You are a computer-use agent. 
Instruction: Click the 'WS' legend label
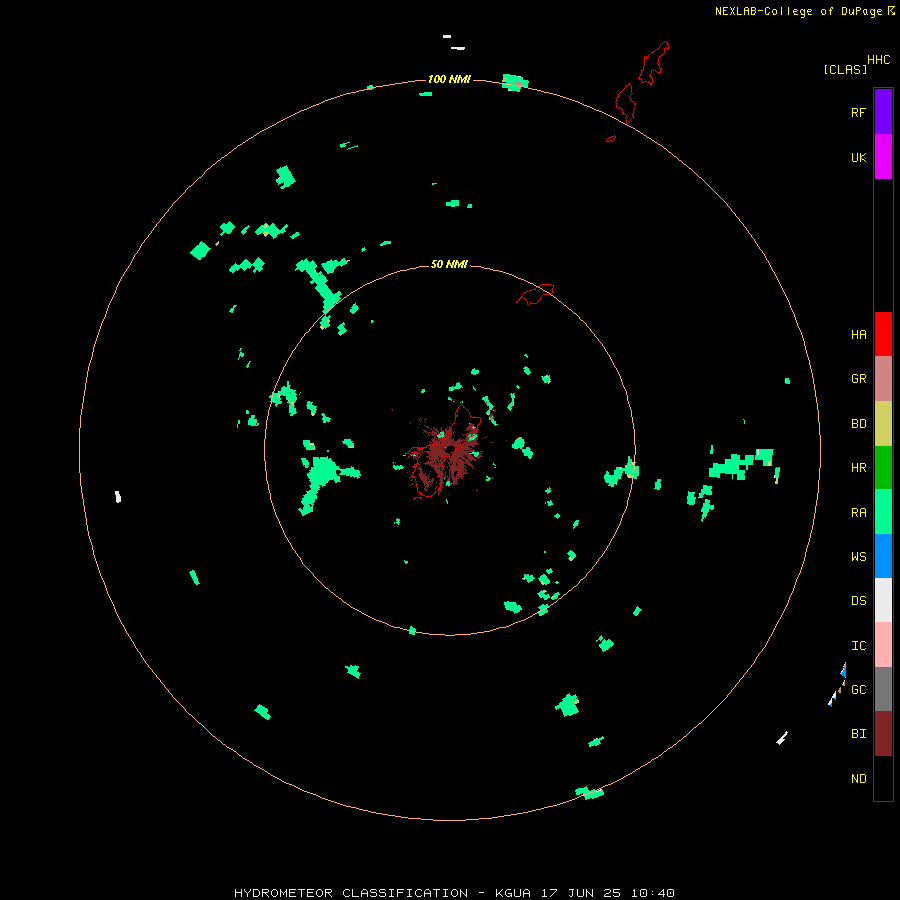[858, 556]
